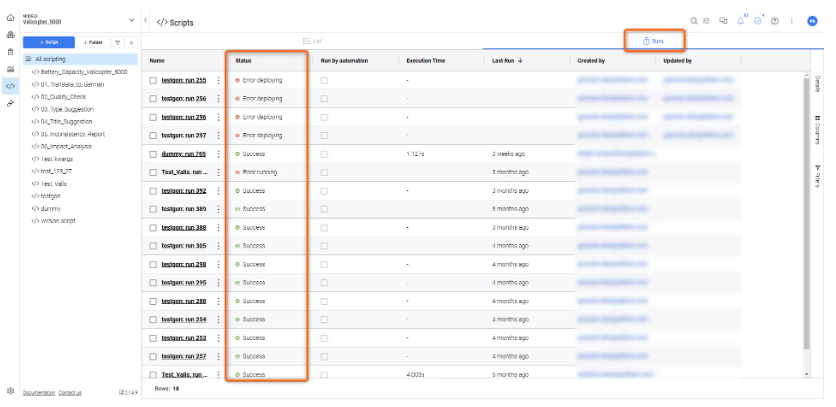Screen dimensions: 836x407
Task: Open the Details side panel
Action: [x=817, y=84]
